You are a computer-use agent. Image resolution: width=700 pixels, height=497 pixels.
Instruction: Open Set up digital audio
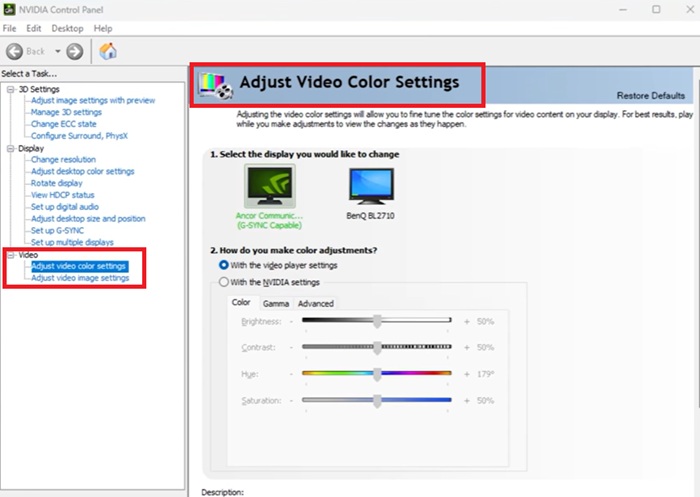point(65,207)
